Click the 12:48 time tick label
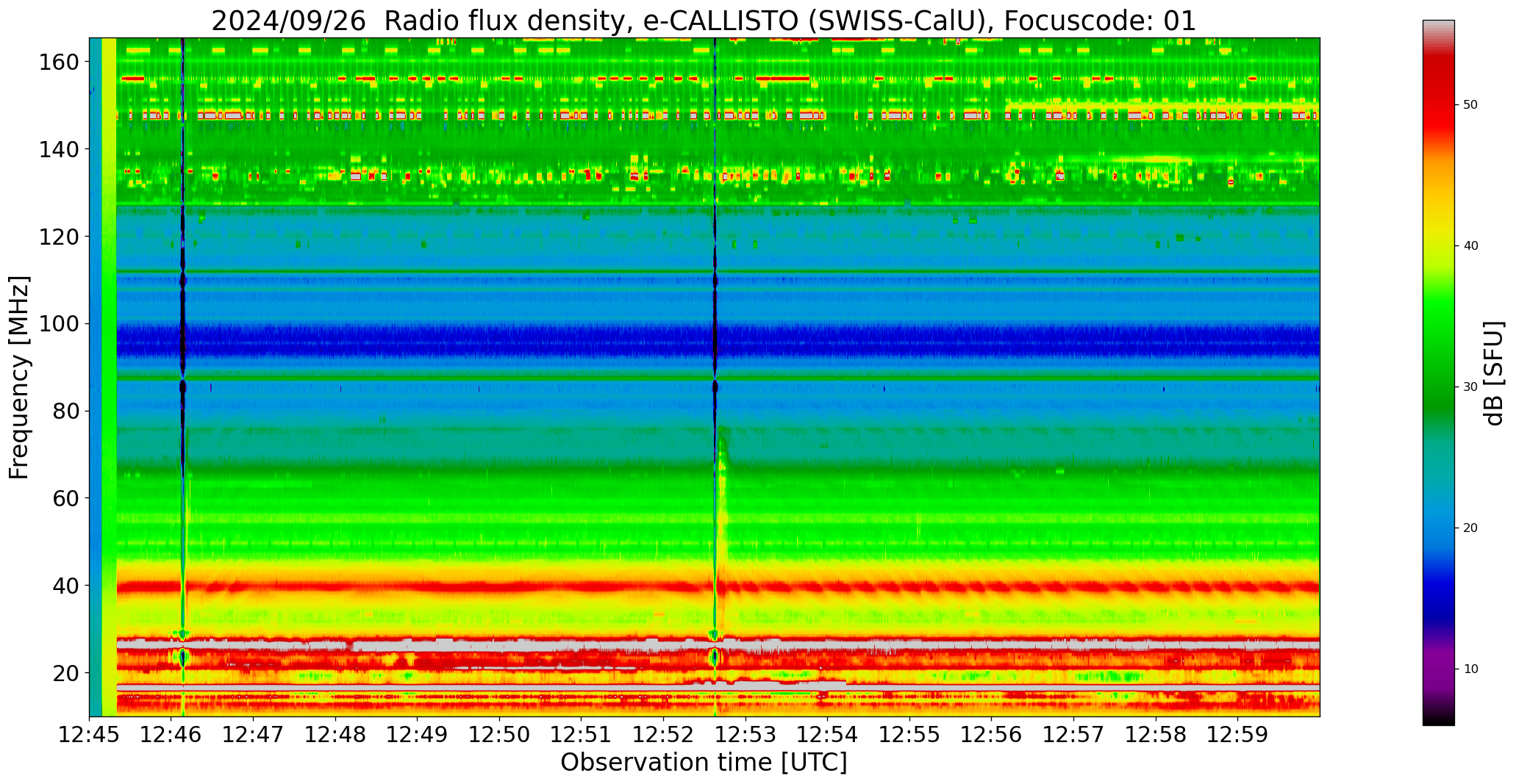Image resolution: width=1516 pixels, height=784 pixels. point(336,735)
